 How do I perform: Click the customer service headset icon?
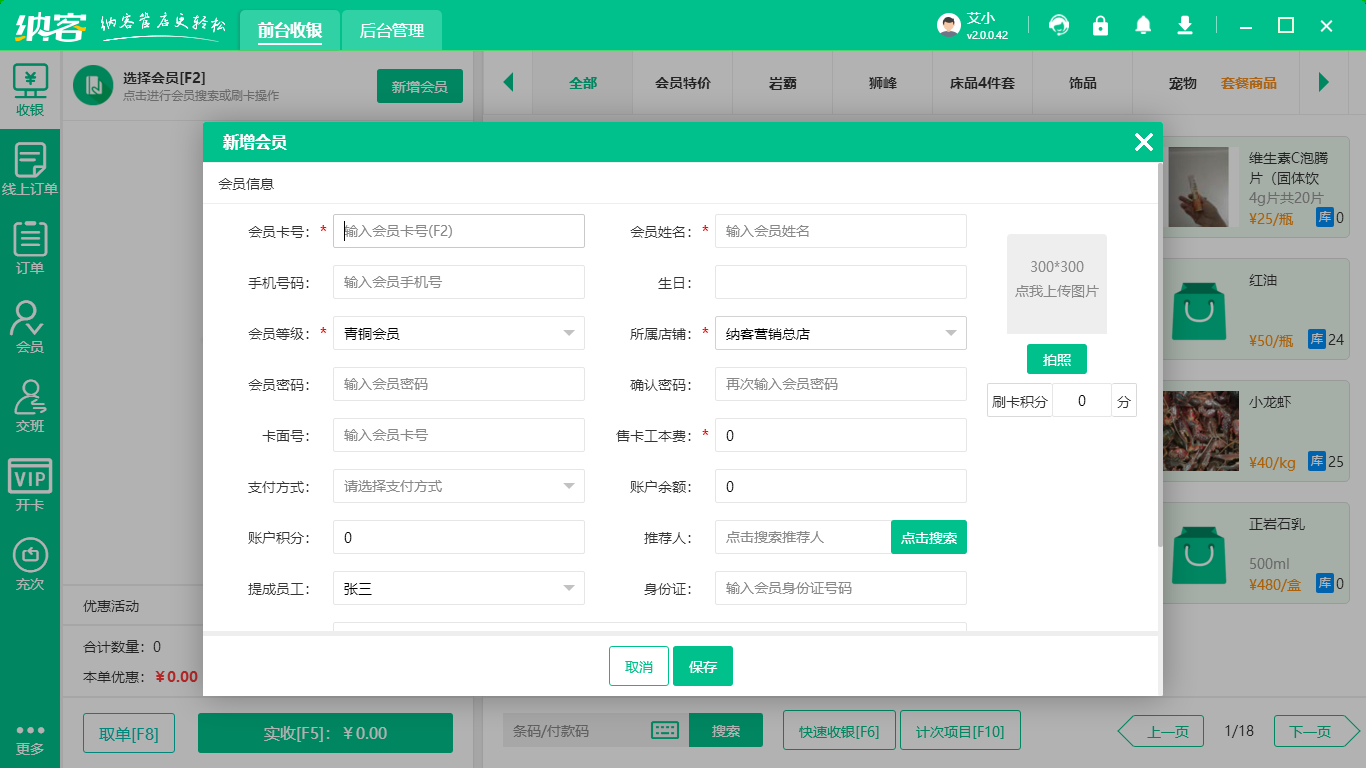tap(1059, 26)
